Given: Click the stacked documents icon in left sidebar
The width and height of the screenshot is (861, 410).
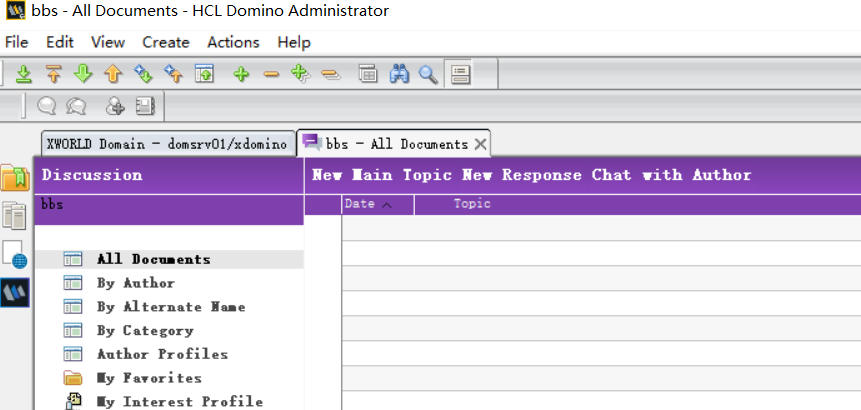Looking at the screenshot, I should click(14, 215).
